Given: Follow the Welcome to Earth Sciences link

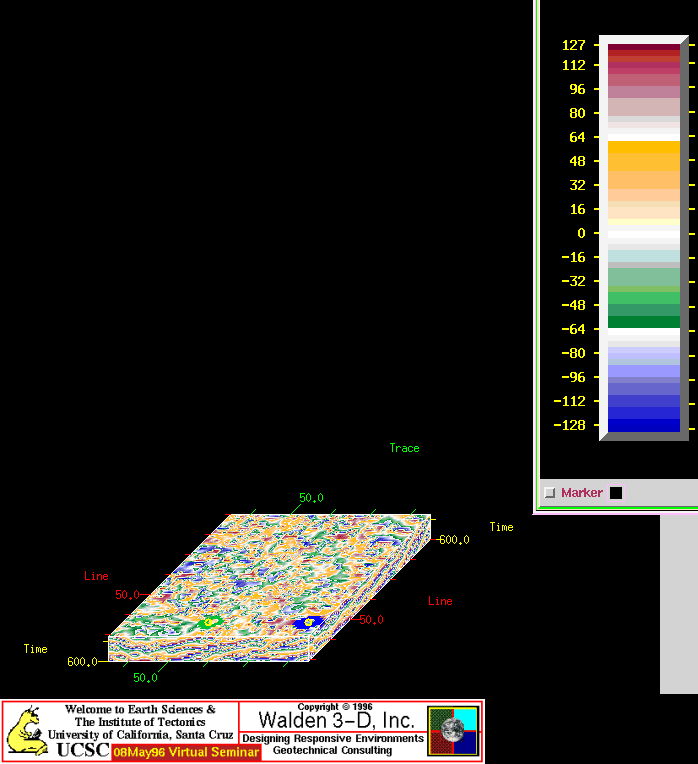Looking at the screenshot, I should (x=140, y=709).
